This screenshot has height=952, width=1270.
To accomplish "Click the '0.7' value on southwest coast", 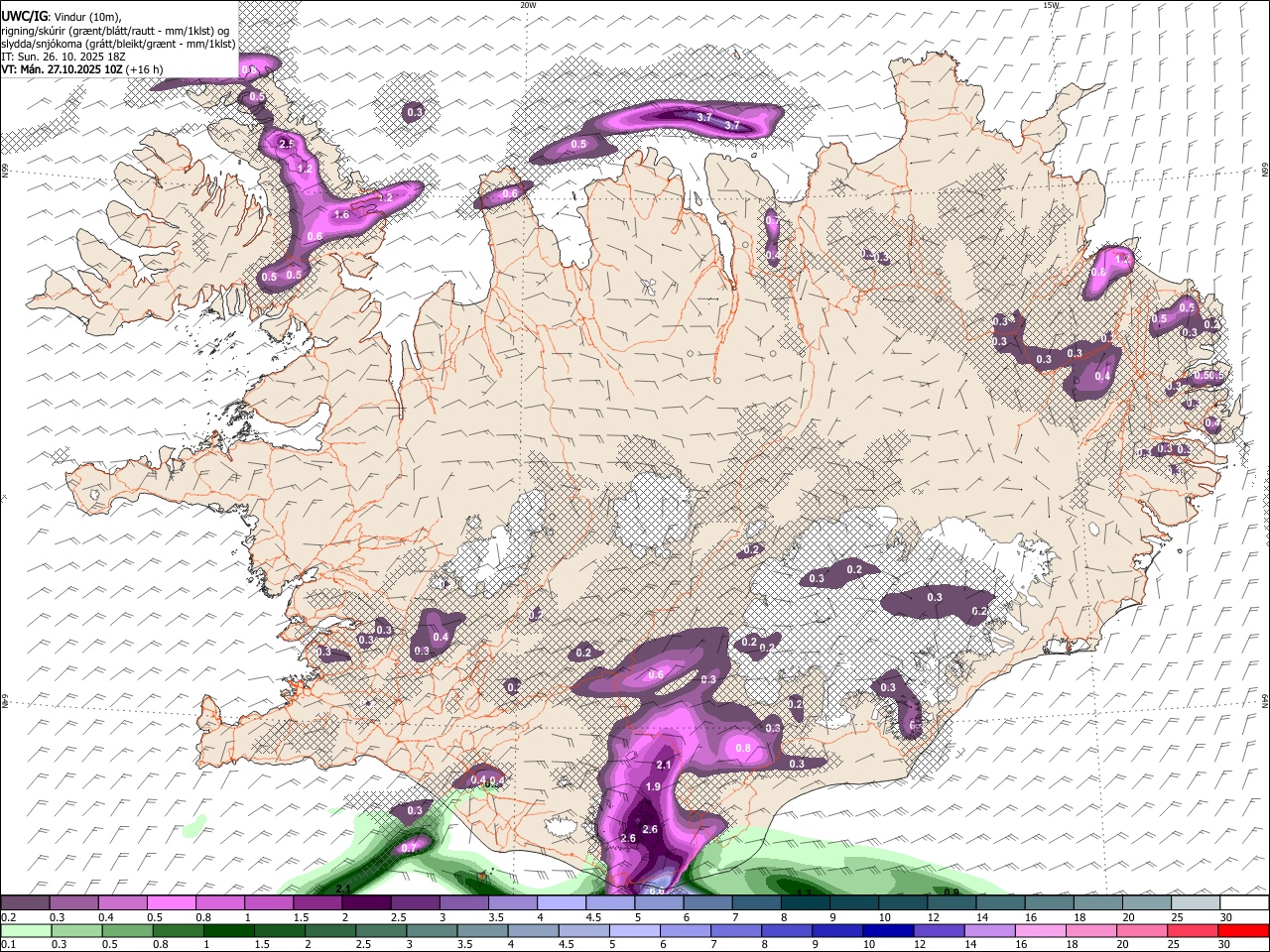I will pyautogui.click(x=409, y=848).
